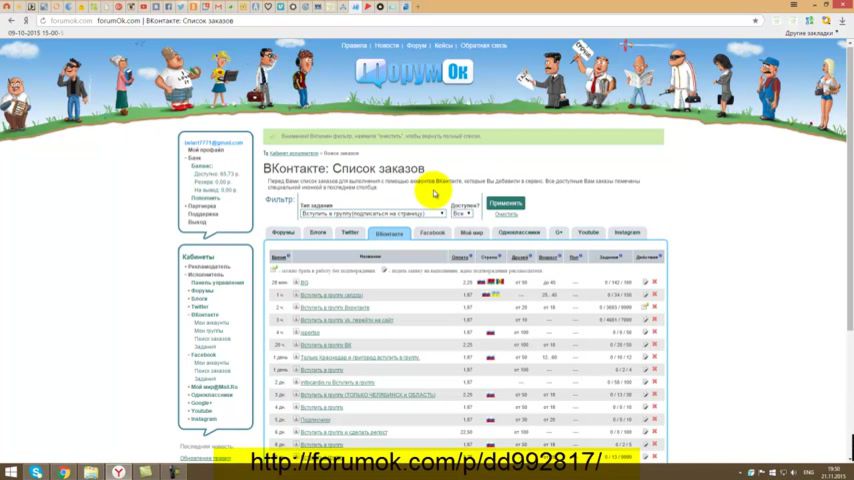
Task: Click the take-task icon in the BG row
Action: pyautogui.click(x=645, y=282)
